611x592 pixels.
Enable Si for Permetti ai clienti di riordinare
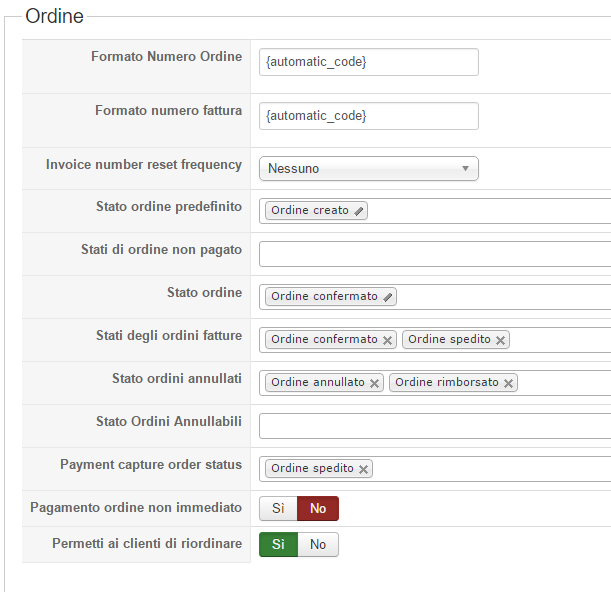pyautogui.click(x=278, y=545)
